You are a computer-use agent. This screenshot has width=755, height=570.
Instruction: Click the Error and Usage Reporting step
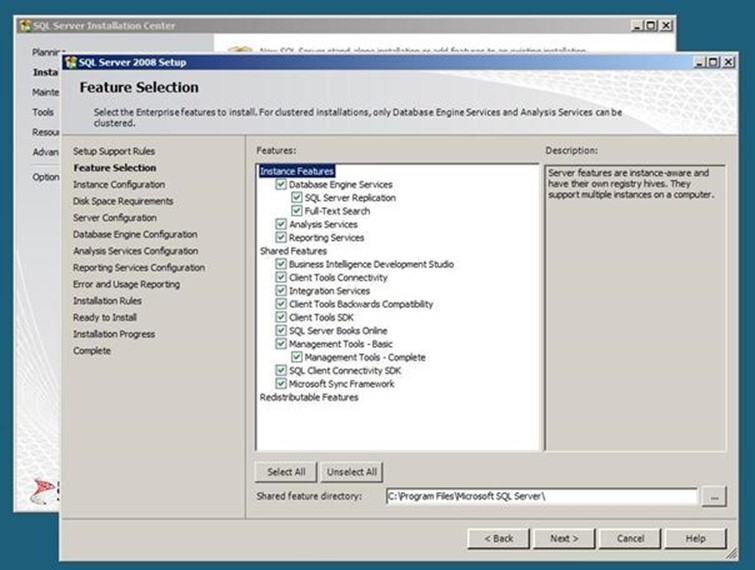[x=127, y=284]
